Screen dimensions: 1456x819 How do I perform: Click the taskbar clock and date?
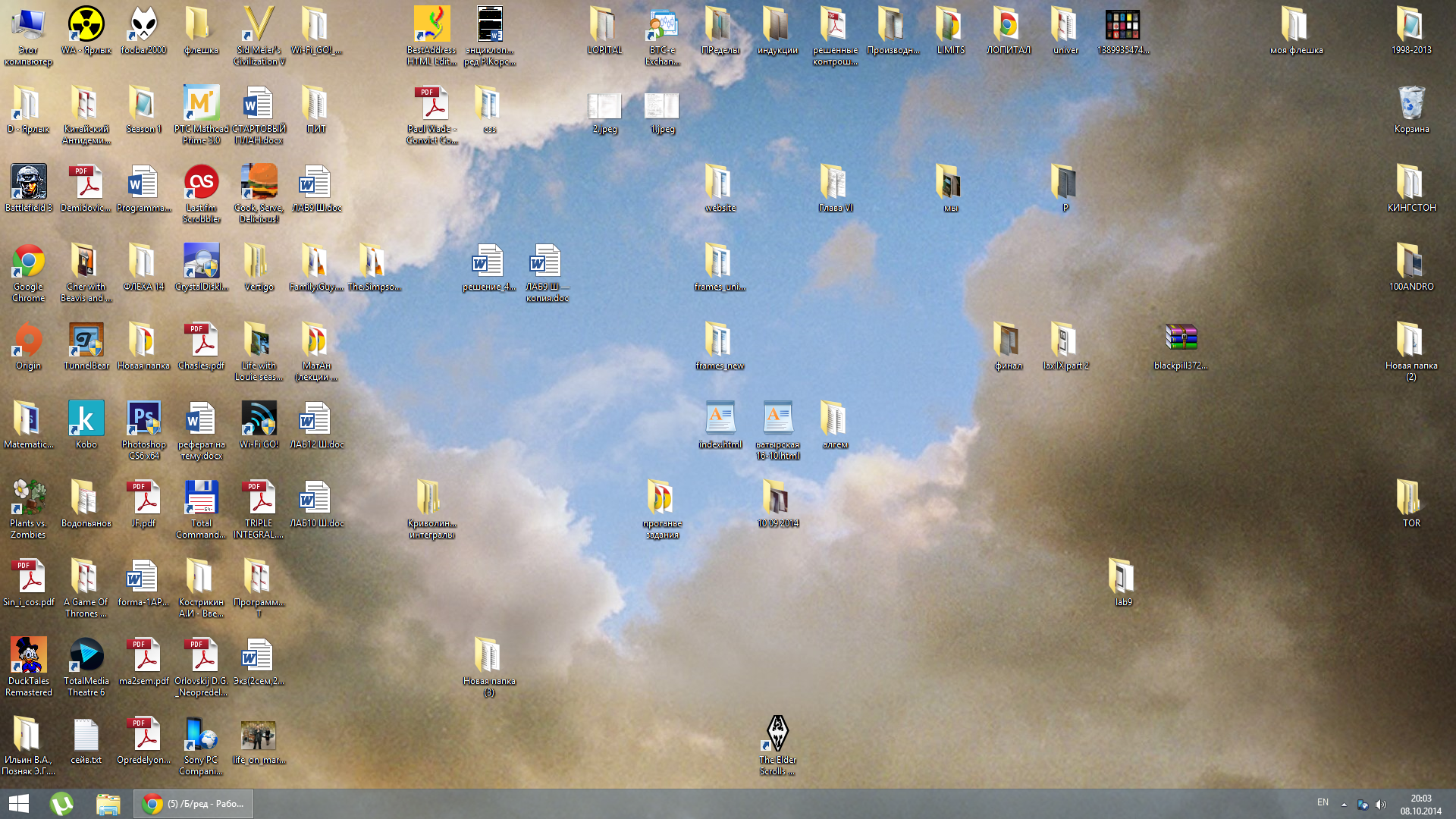click(x=1420, y=805)
